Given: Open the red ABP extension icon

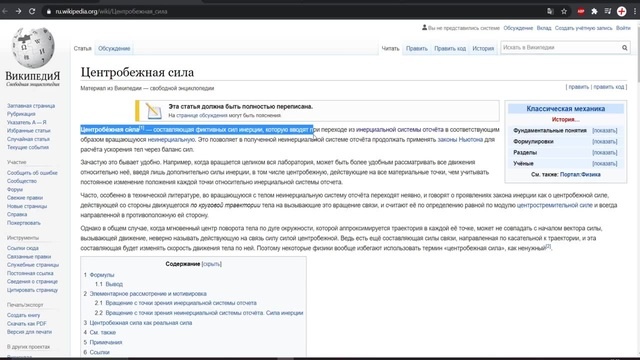Looking at the screenshot, I should (581, 11).
